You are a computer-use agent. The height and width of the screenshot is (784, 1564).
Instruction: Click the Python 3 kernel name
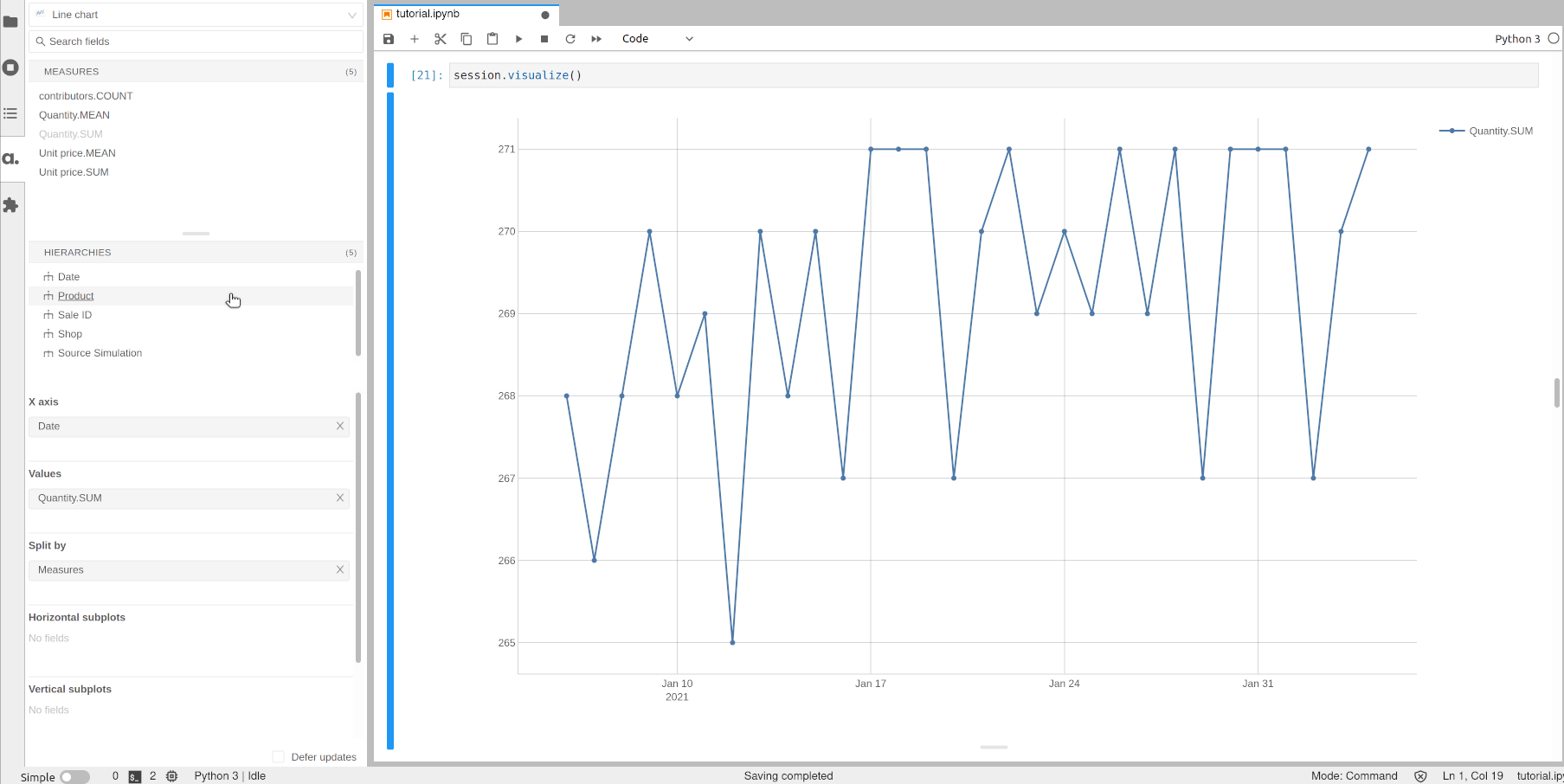click(x=1517, y=39)
